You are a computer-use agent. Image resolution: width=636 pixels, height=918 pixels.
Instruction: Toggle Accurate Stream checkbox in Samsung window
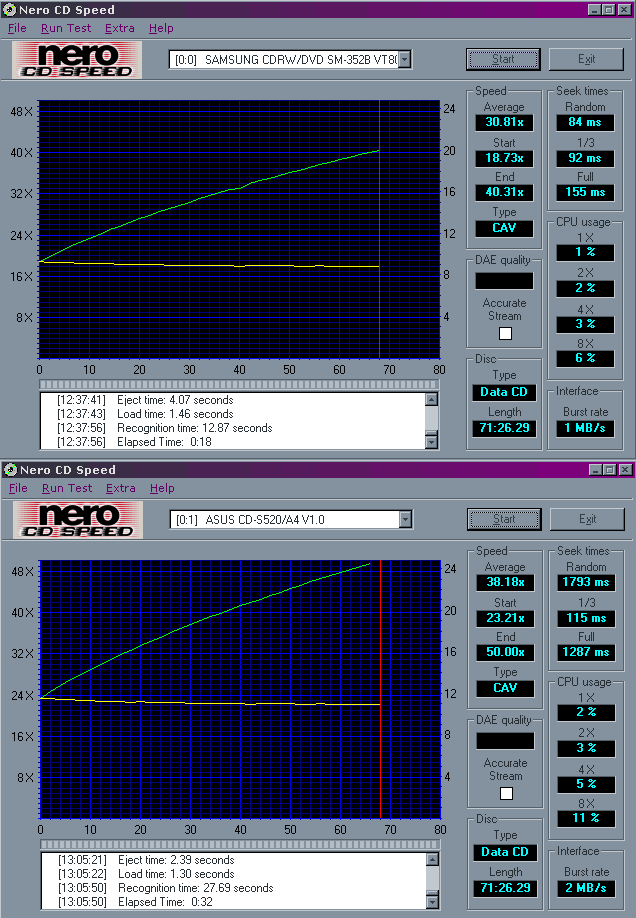505,333
